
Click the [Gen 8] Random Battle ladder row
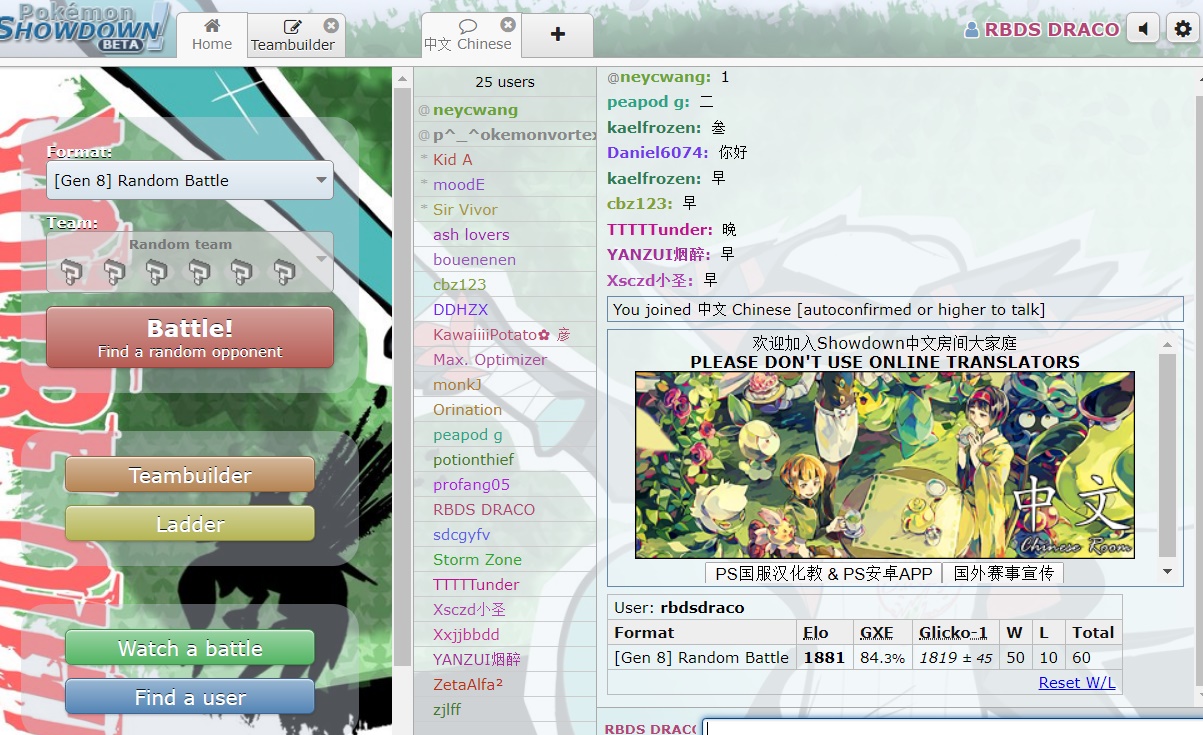coord(864,658)
